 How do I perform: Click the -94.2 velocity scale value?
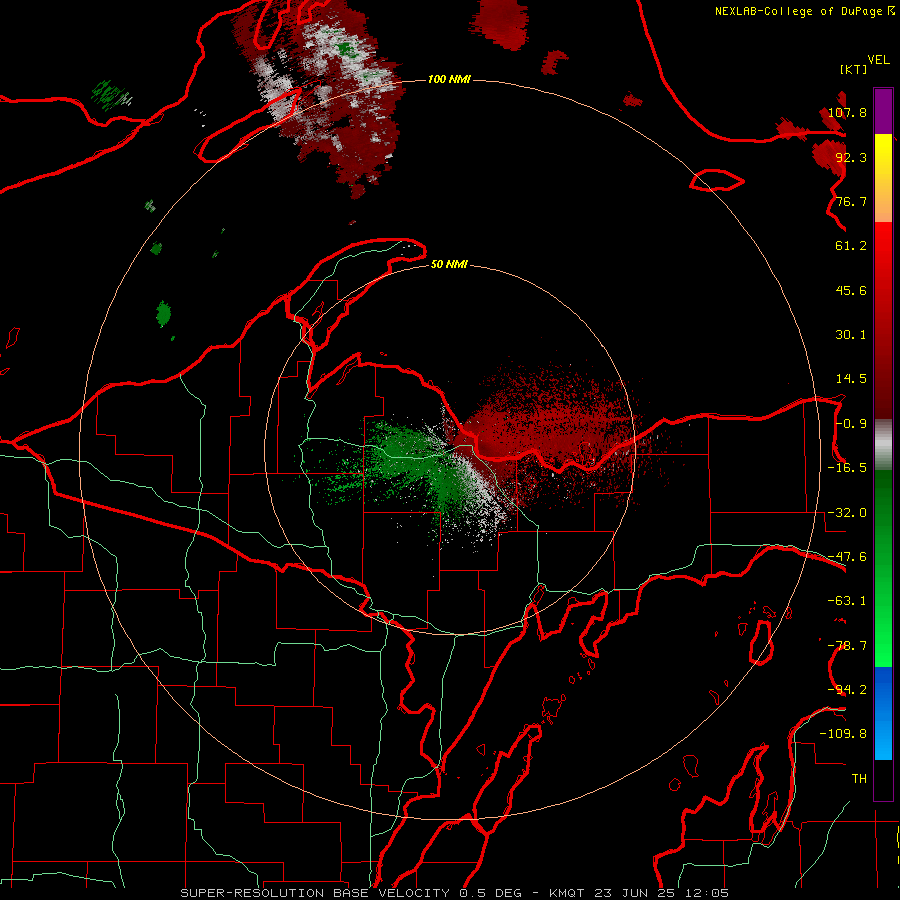pos(847,690)
